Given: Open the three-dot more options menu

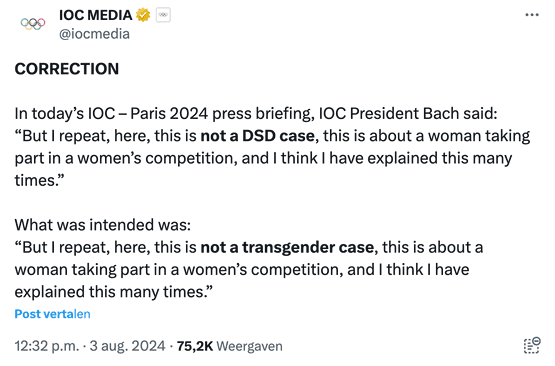Looking at the screenshot, I should point(532,15).
